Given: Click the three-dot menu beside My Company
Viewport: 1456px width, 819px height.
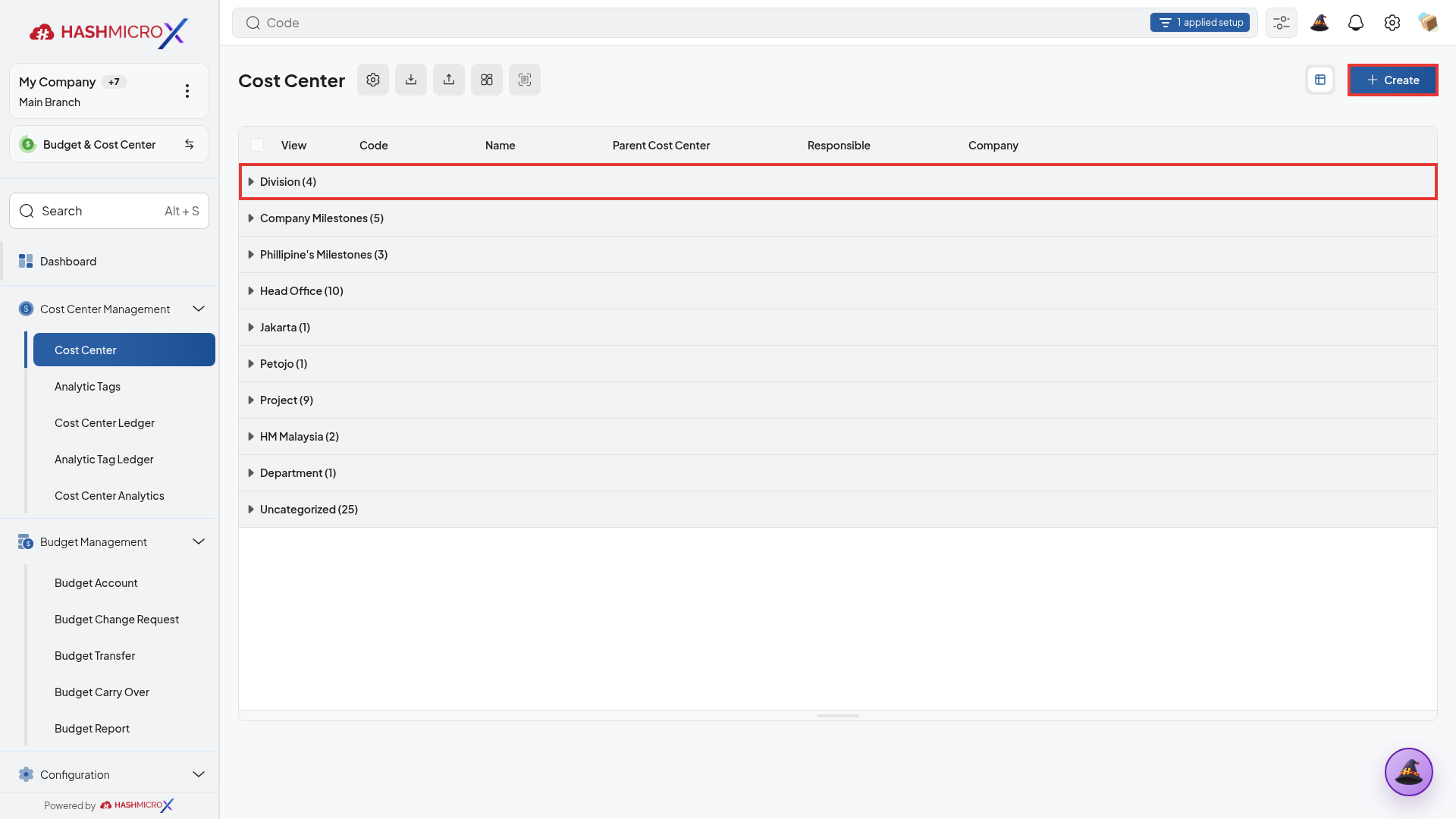Looking at the screenshot, I should [187, 91].
